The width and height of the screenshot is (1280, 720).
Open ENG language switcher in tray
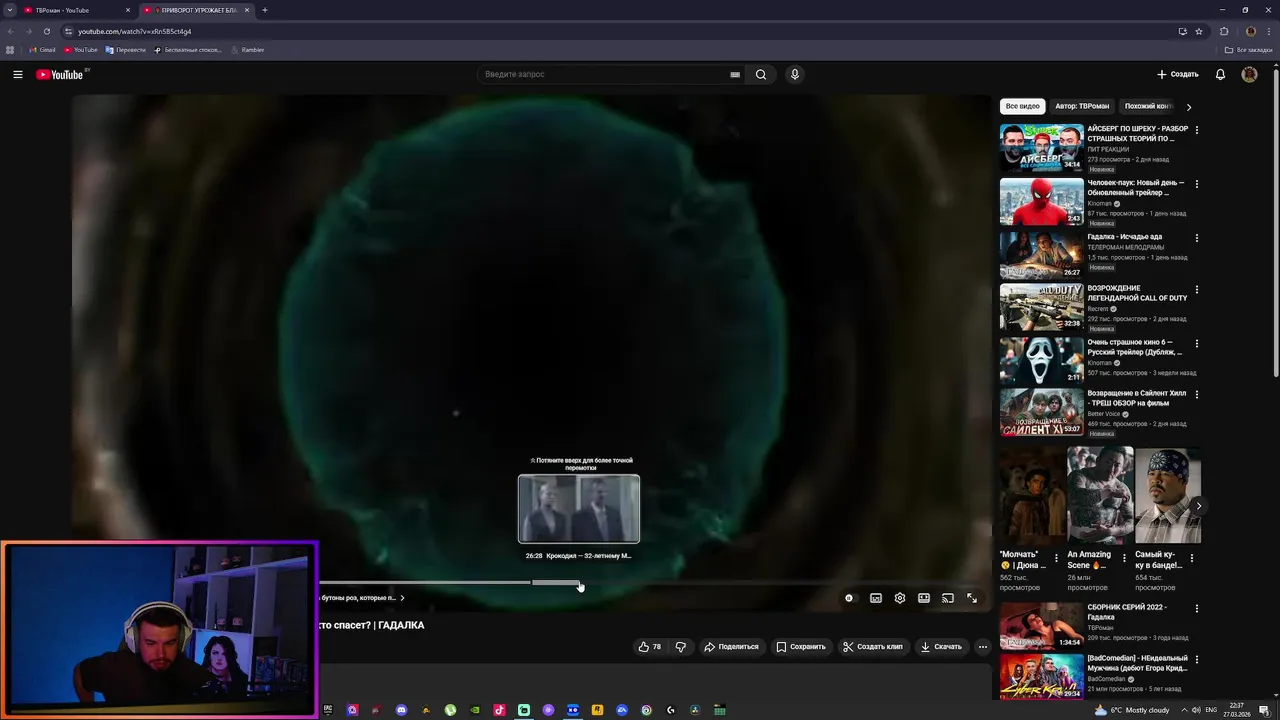coord(1211,710)
